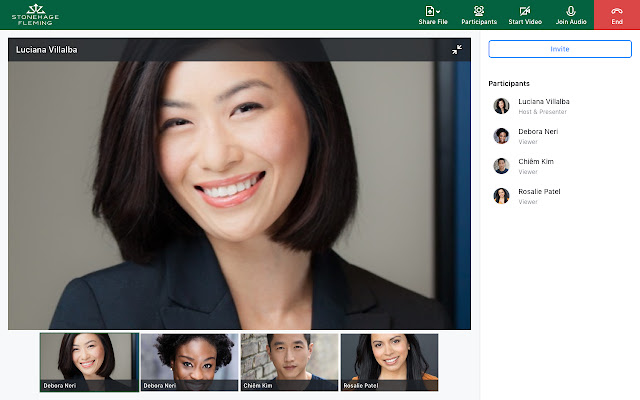Click the Chiêm Kim name in the participants list

coord(536,161)
